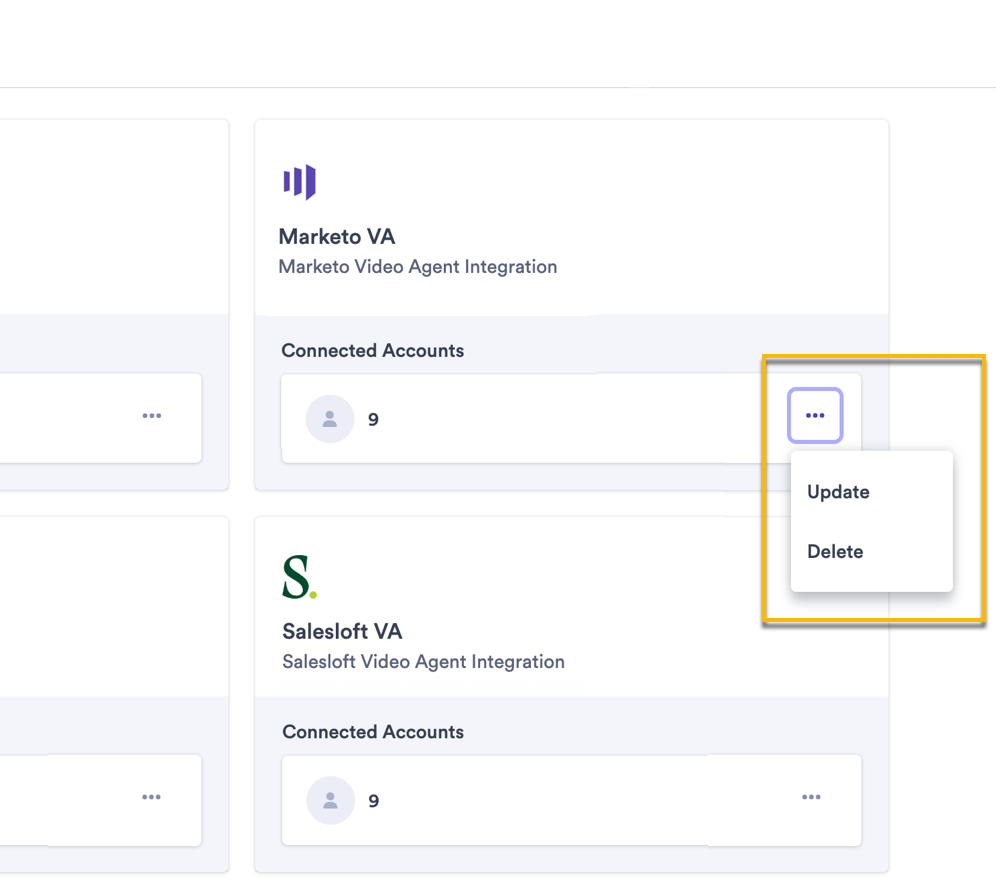Choose Delete from the dropdown menu
Viewport: 996px width, 890px height.
click(x=835, y=551)
